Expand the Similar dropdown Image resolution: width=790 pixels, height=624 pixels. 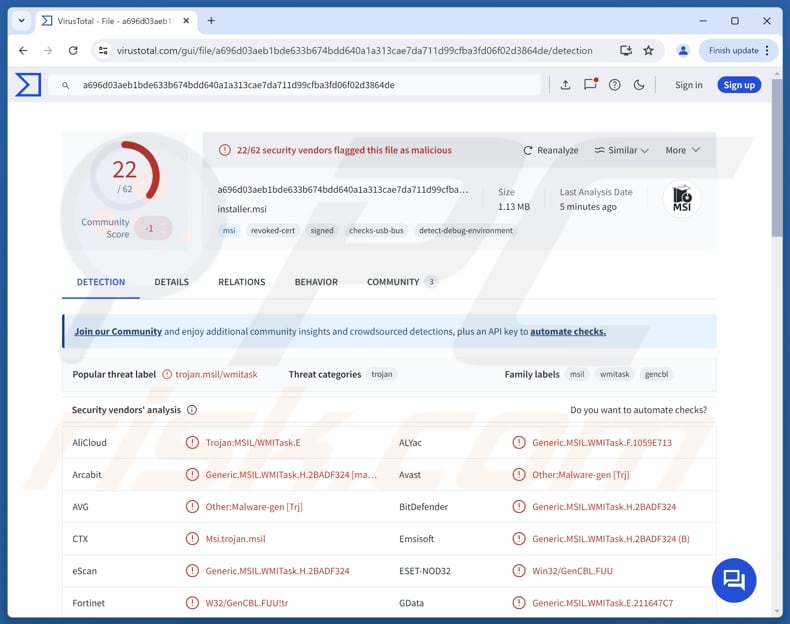[621, 150]
